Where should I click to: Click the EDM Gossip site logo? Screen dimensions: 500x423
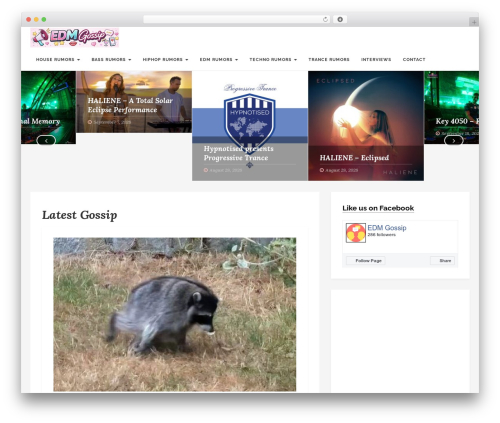pos(75,37)
